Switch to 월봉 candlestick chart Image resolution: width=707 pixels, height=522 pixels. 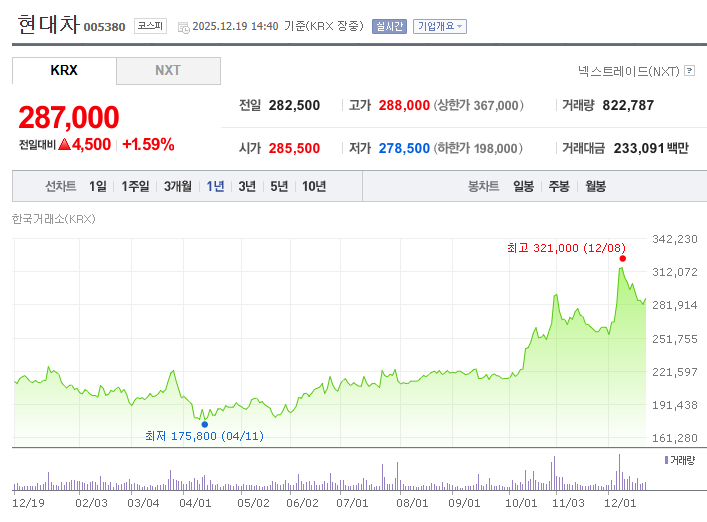click(596, 186)
